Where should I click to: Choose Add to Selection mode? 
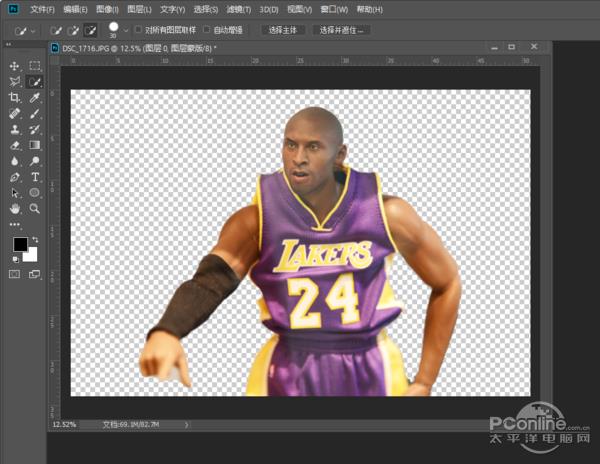(73, 30)
